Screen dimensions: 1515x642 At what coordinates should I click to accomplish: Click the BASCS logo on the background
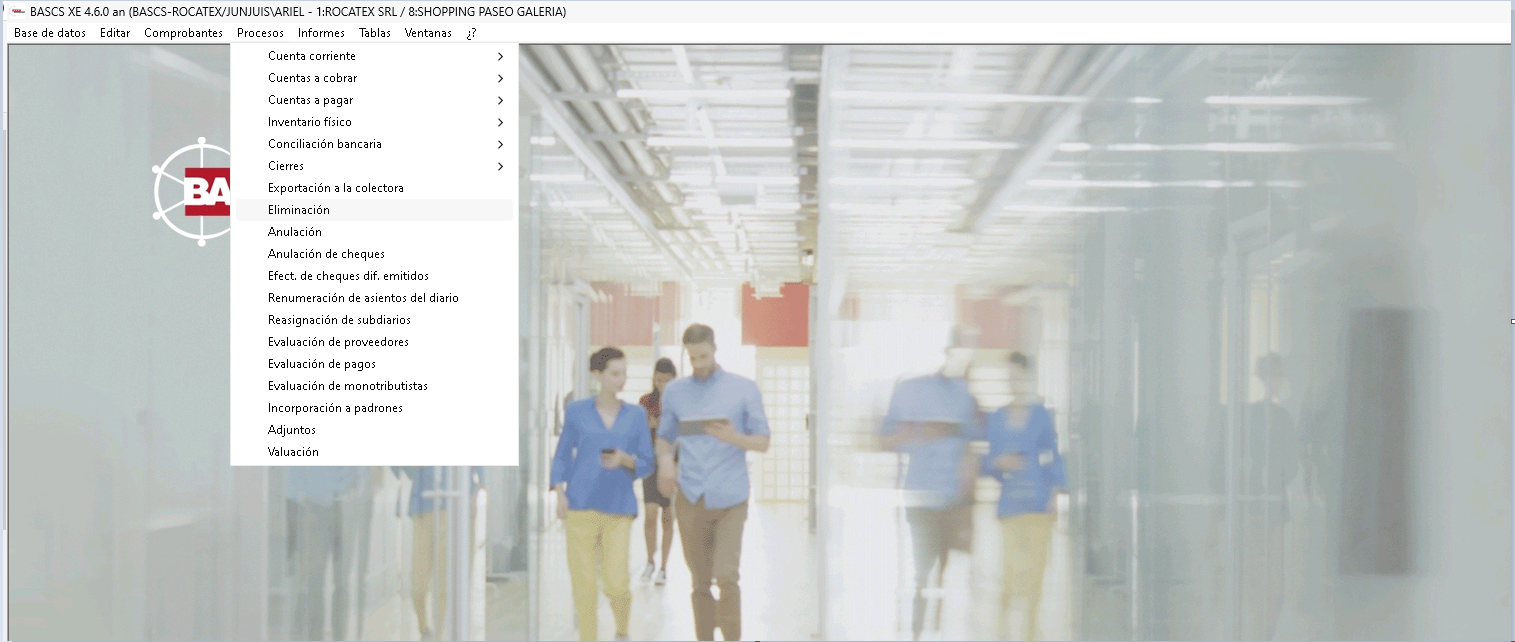coord(193,191)
